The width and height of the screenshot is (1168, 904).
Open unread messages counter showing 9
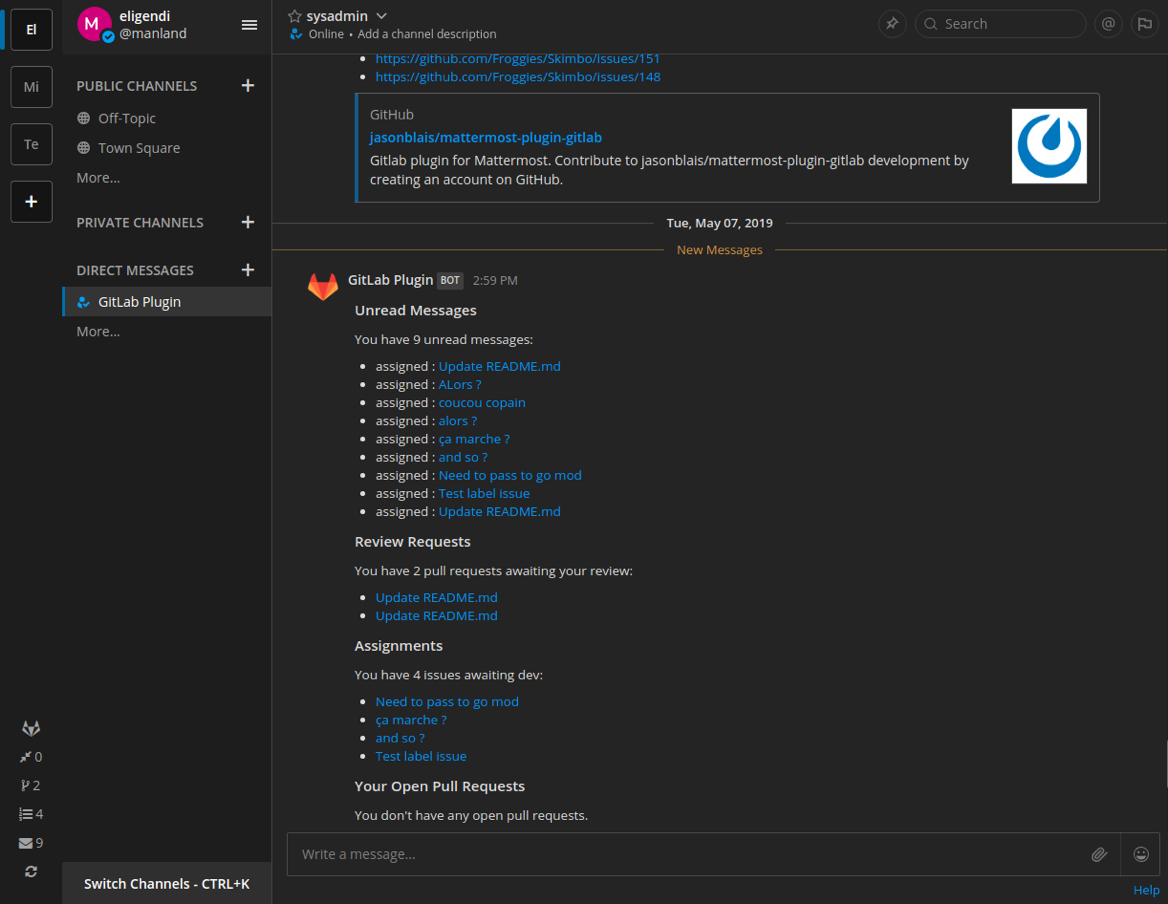pyautogui.click(x=31, y=843)
